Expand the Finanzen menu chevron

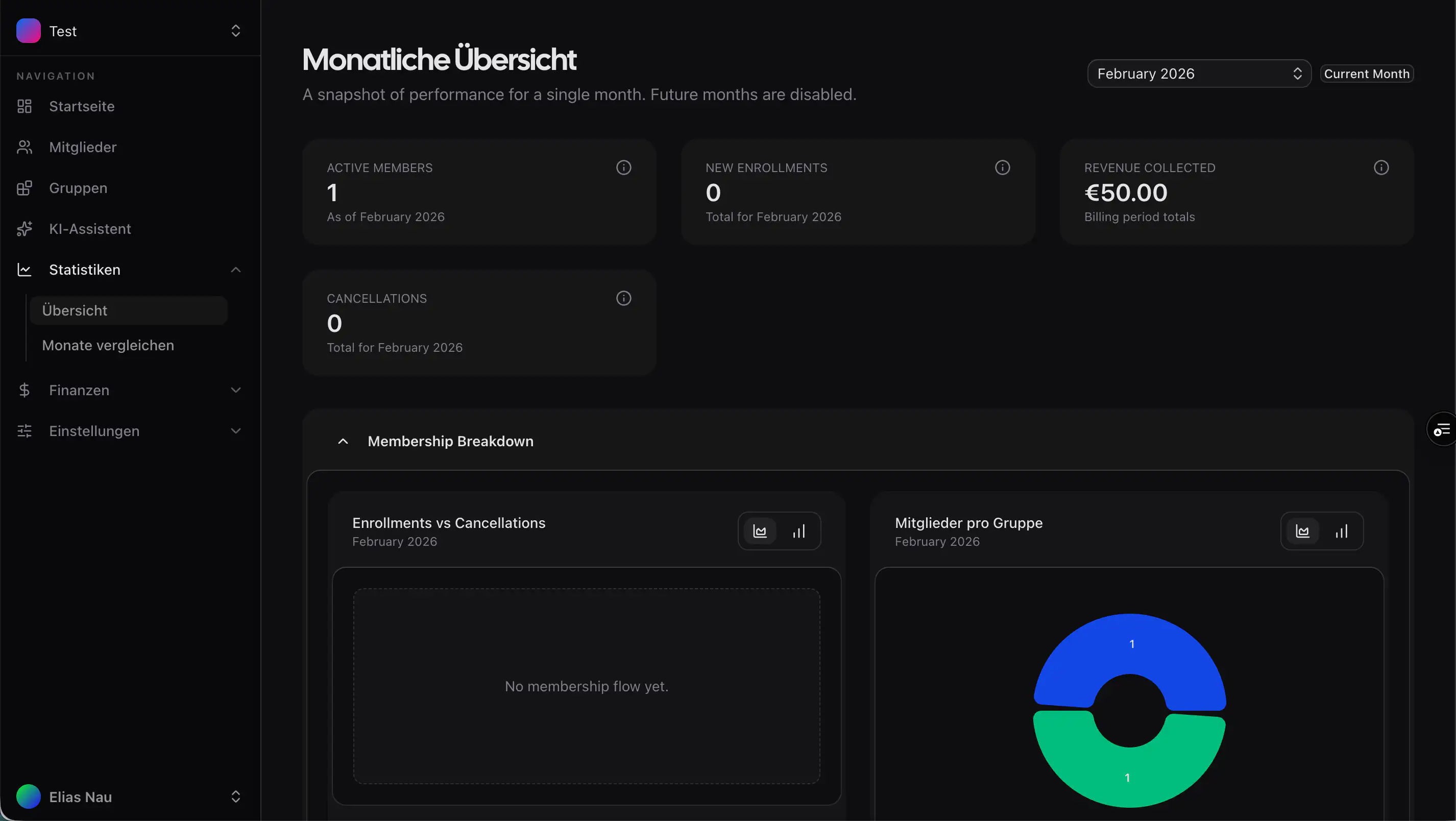236,390
